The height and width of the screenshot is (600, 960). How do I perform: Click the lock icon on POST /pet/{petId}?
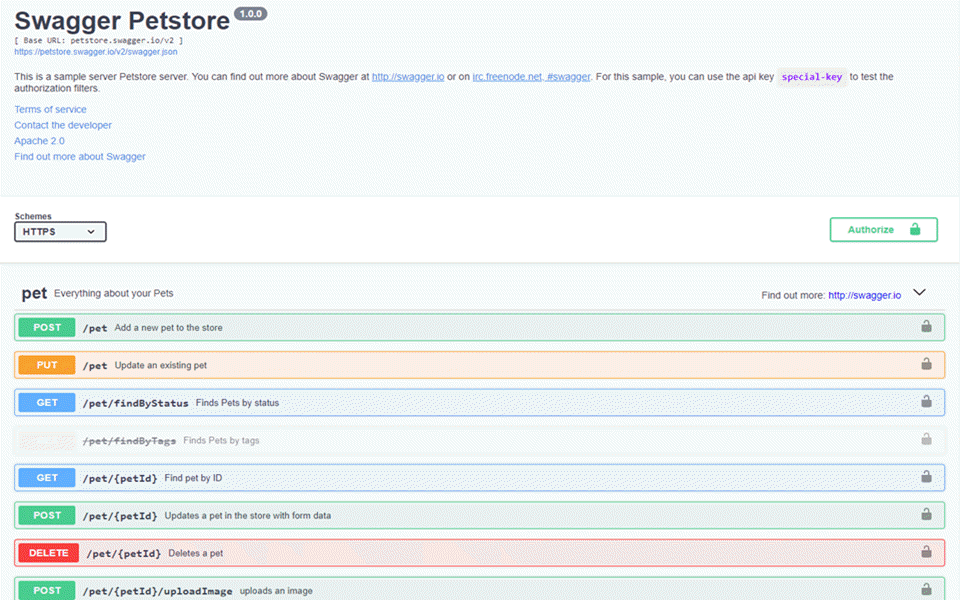tap(925, 515)
